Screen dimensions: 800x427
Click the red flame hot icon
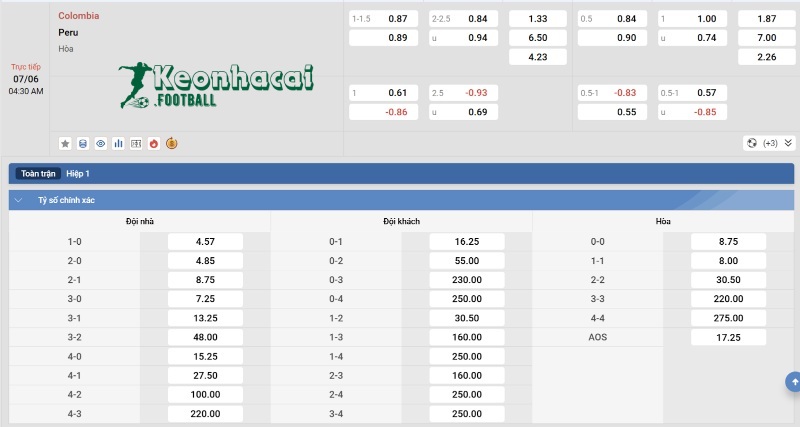pos(153,143)
